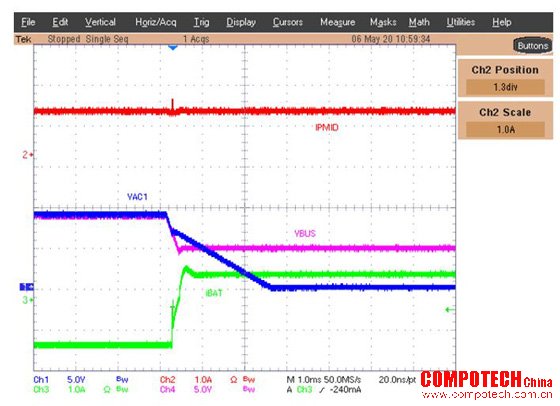Screen dimensions: 560x406
Task: Click the Ch3 ohm termination symbol
Action: click(x=107, y=389)
